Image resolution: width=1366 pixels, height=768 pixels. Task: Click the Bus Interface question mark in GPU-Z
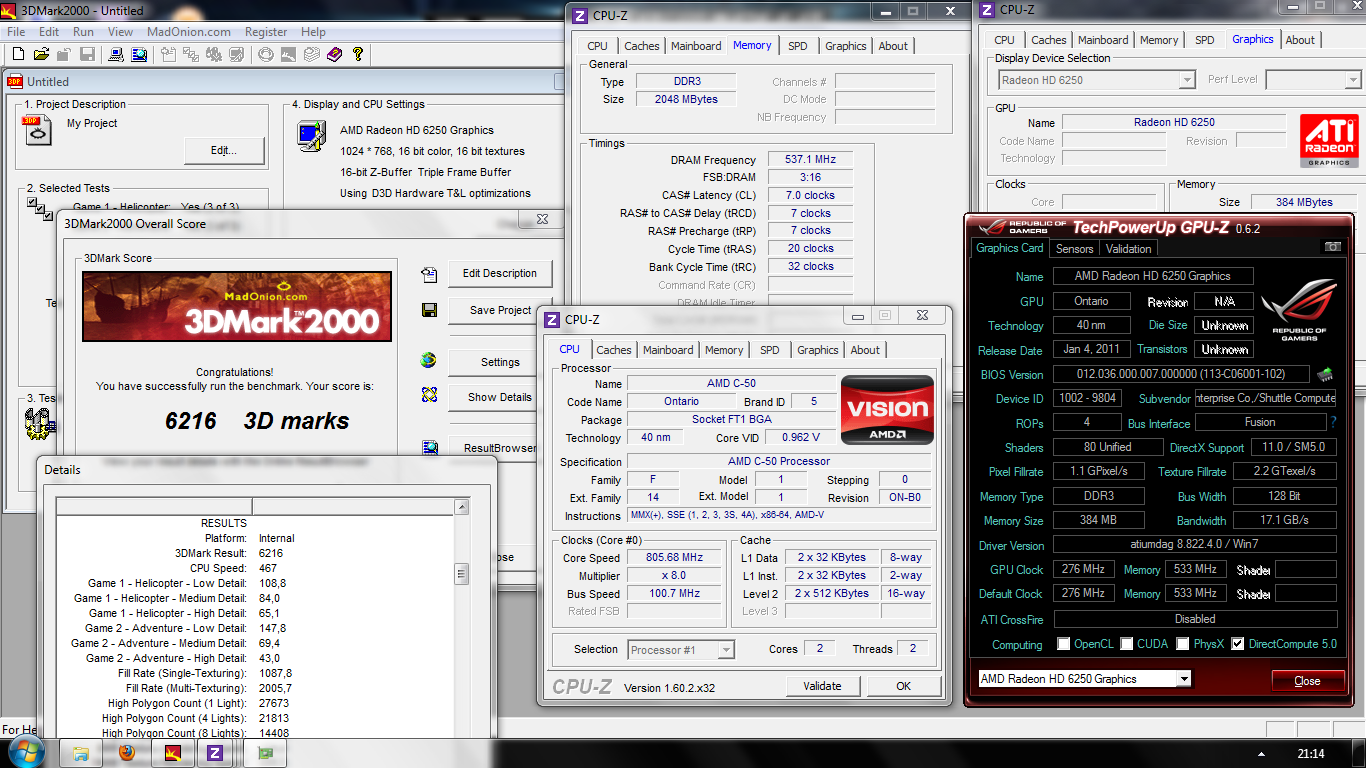click(x=1332, y=423)
